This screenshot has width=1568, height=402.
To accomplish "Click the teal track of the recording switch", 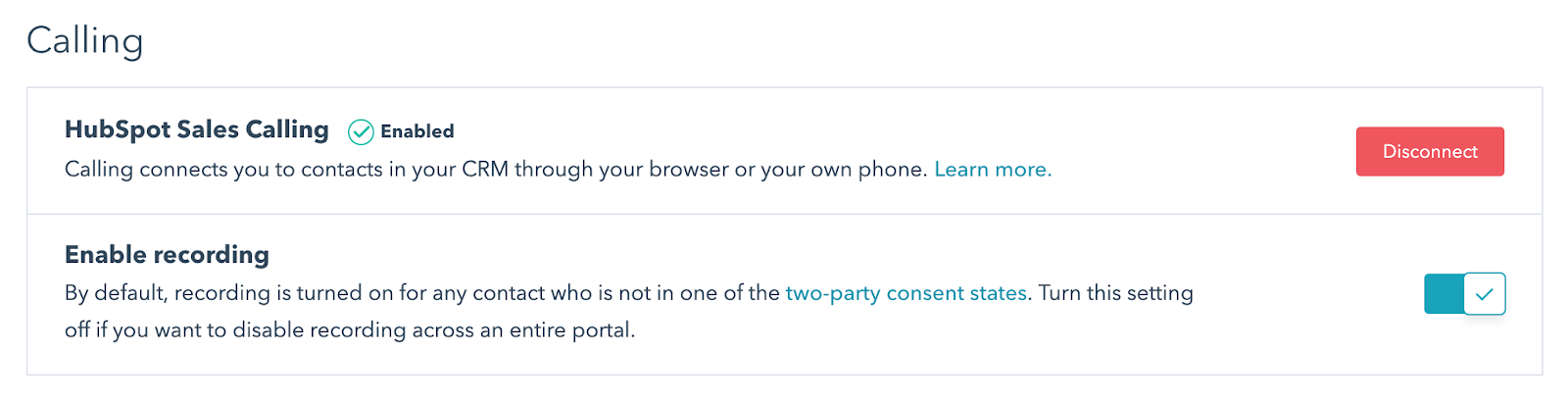I will [x=1444, y=294].
